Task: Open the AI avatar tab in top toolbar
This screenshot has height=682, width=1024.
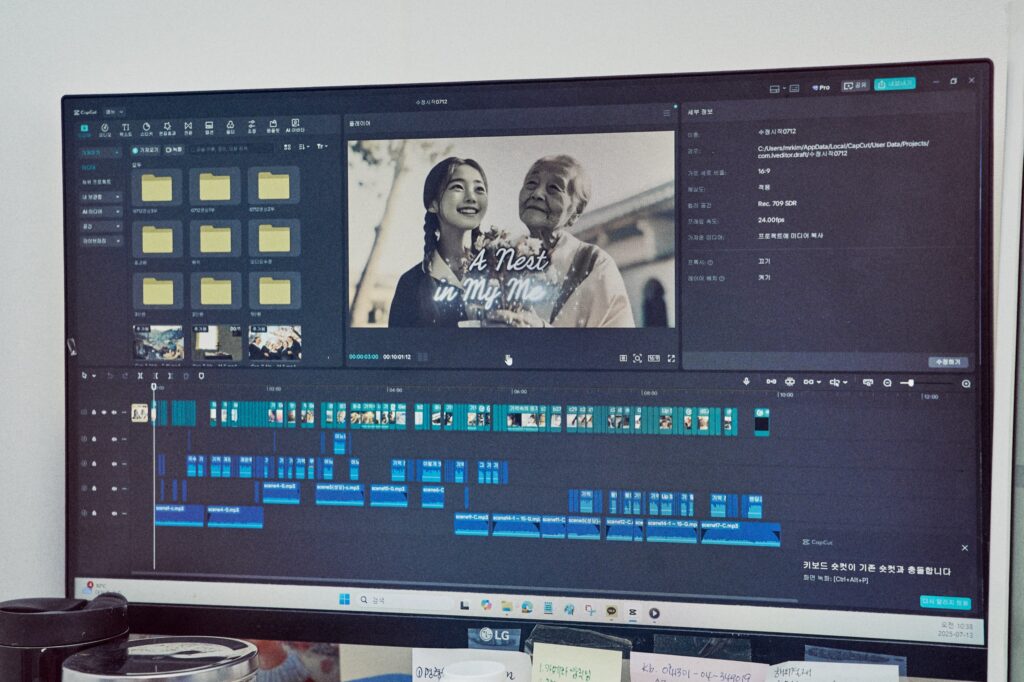Action: [x=295, y=125]
